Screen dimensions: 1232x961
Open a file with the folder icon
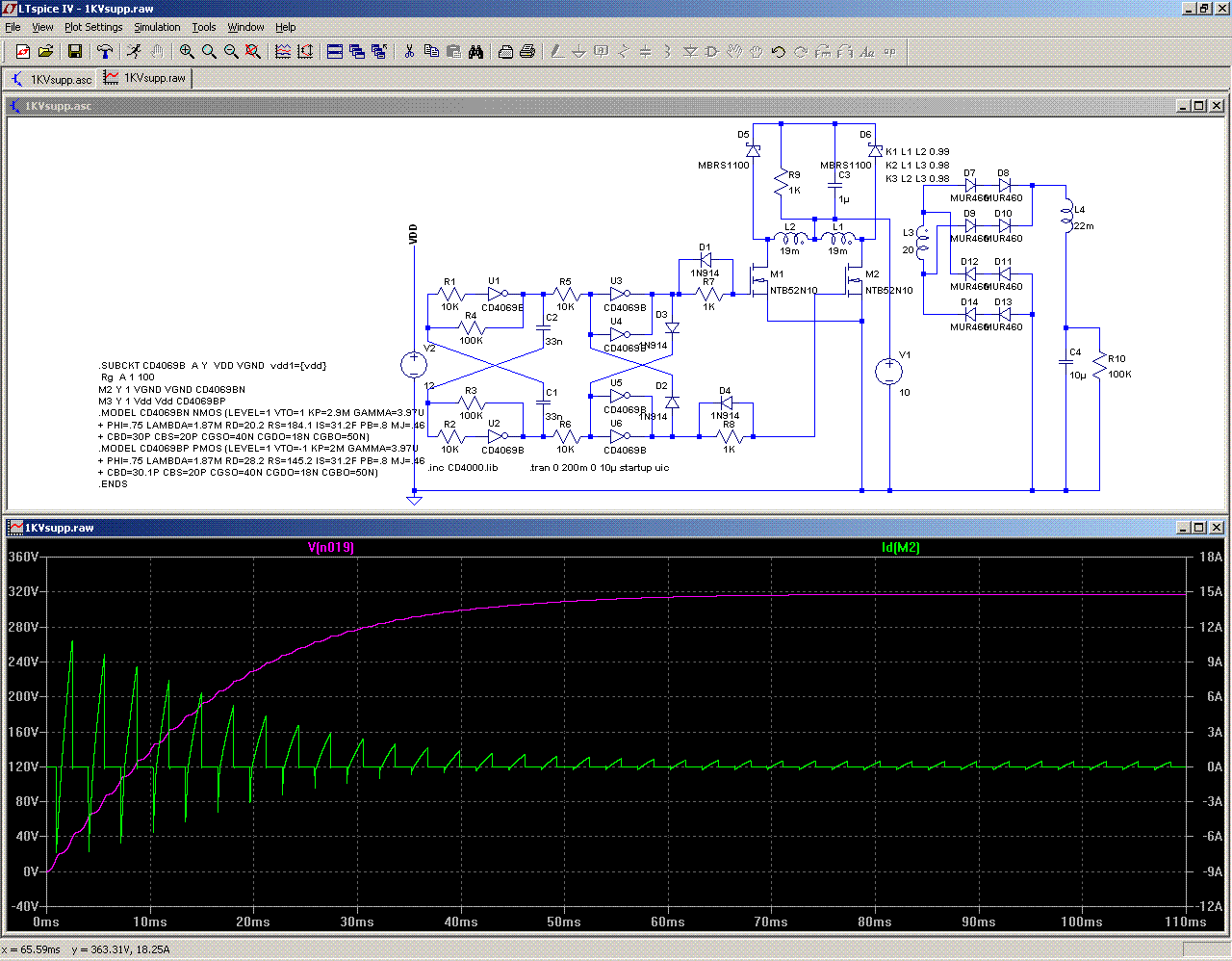pos(45,52)
